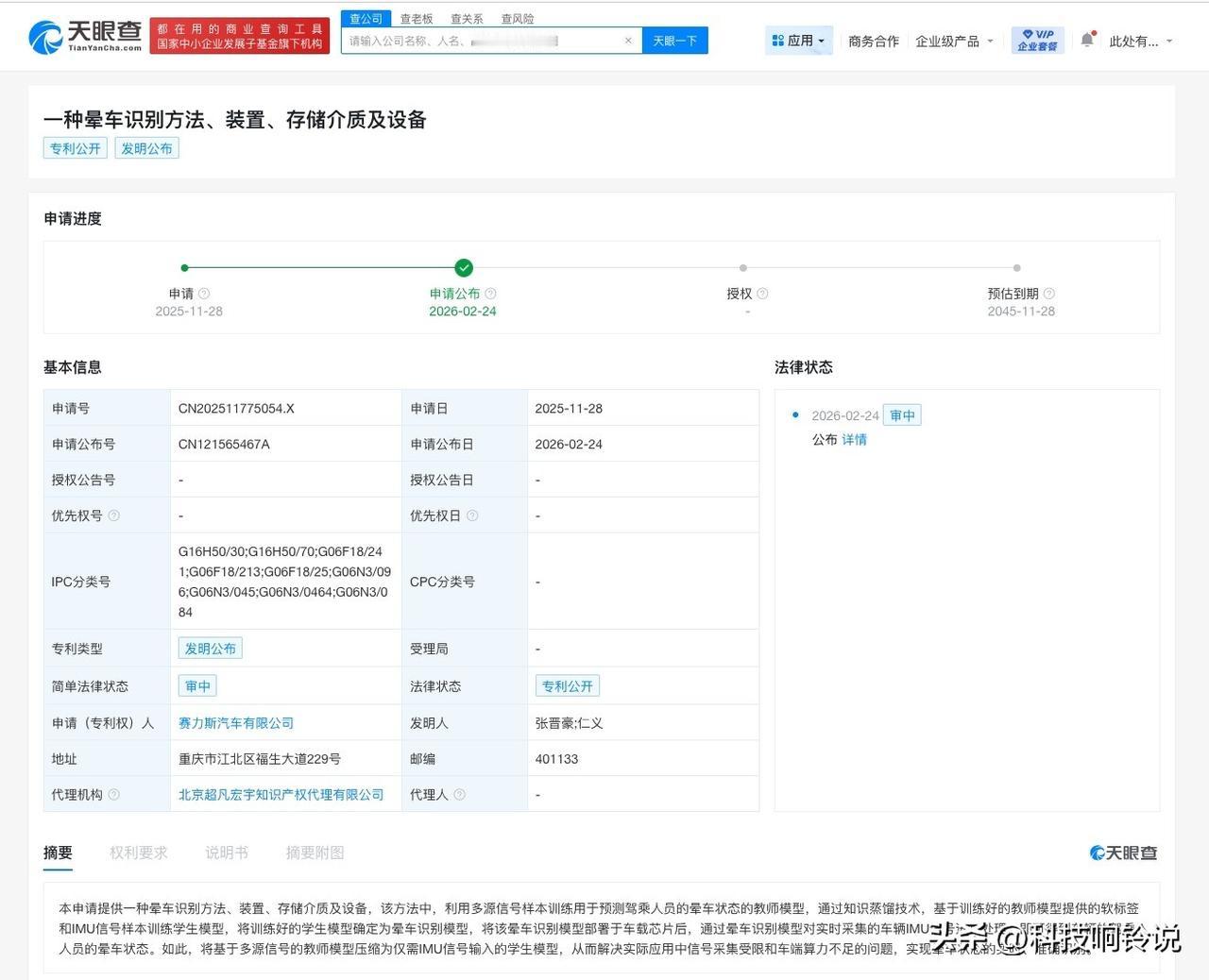
Task: Open the 赛力斯汽车有限公司 company link
Action: pos(236,722)
